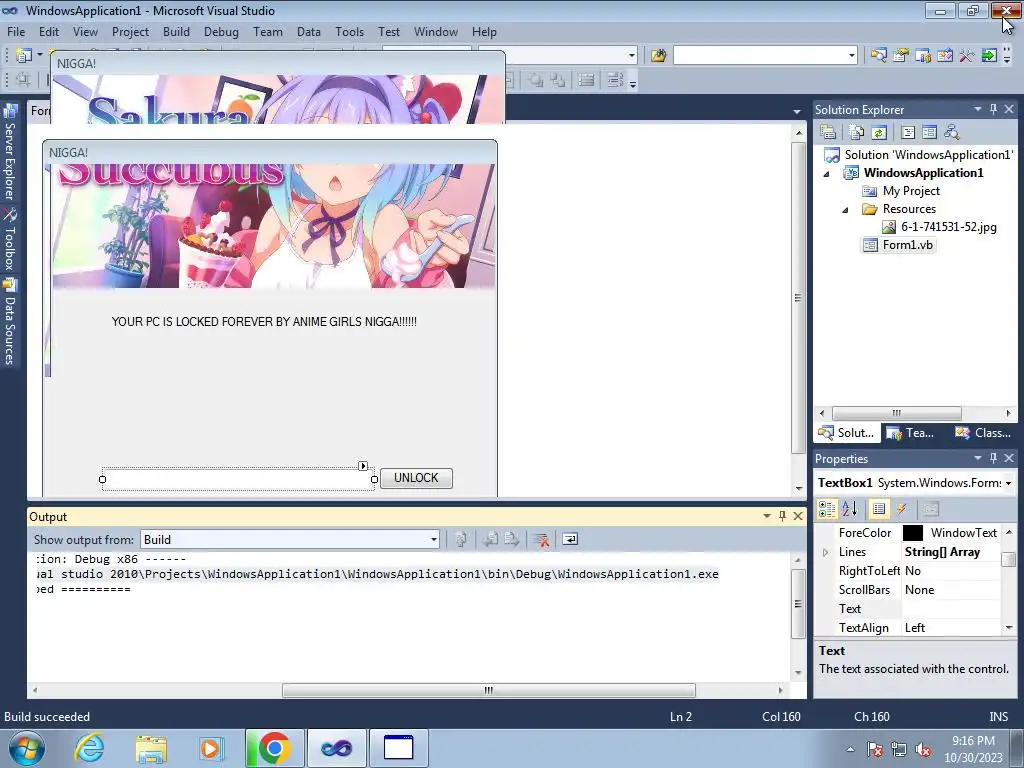
Task: Collapse the Resources folder node
Action: [845, 210]
